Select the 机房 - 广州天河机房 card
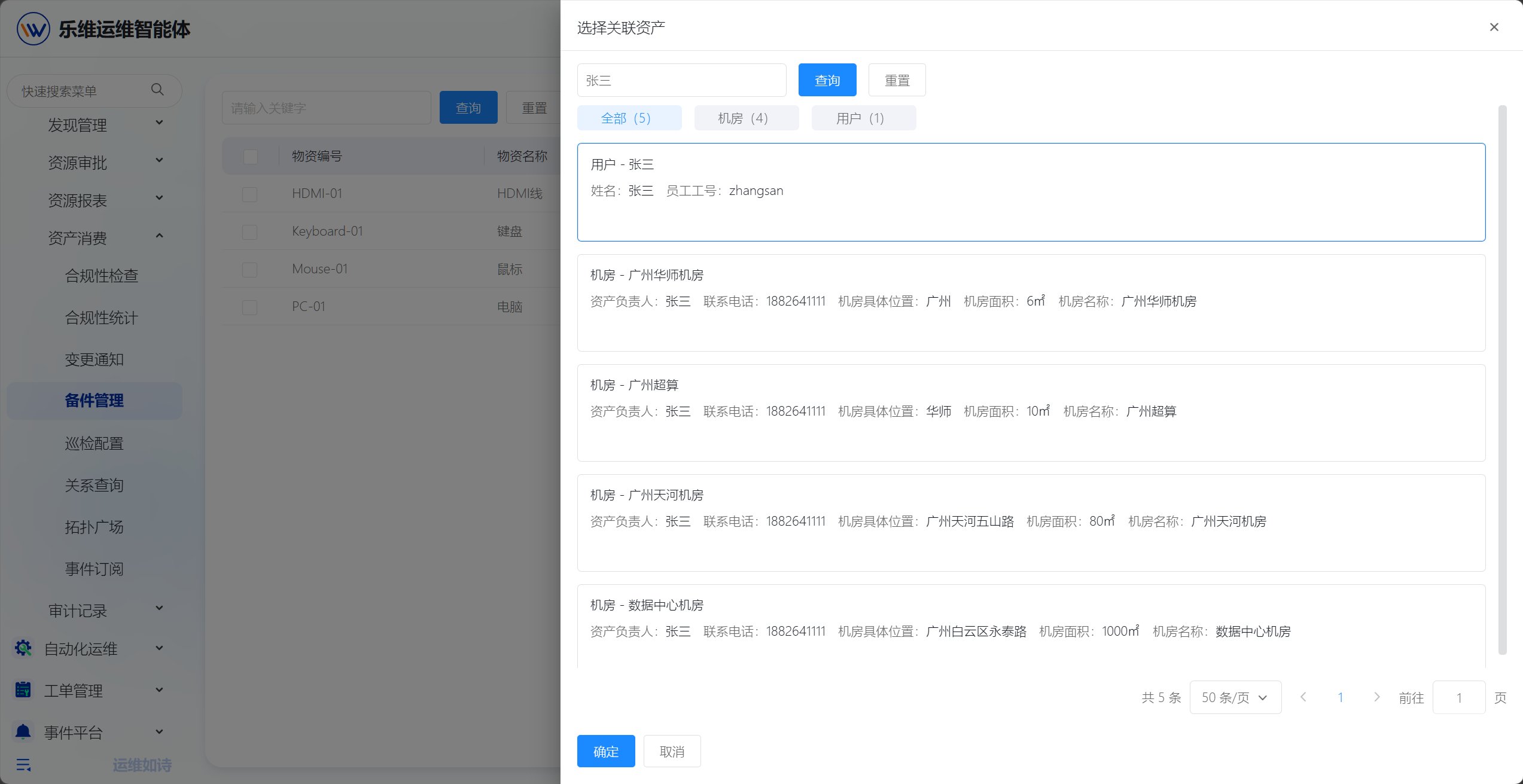 tap(1031, 523)
